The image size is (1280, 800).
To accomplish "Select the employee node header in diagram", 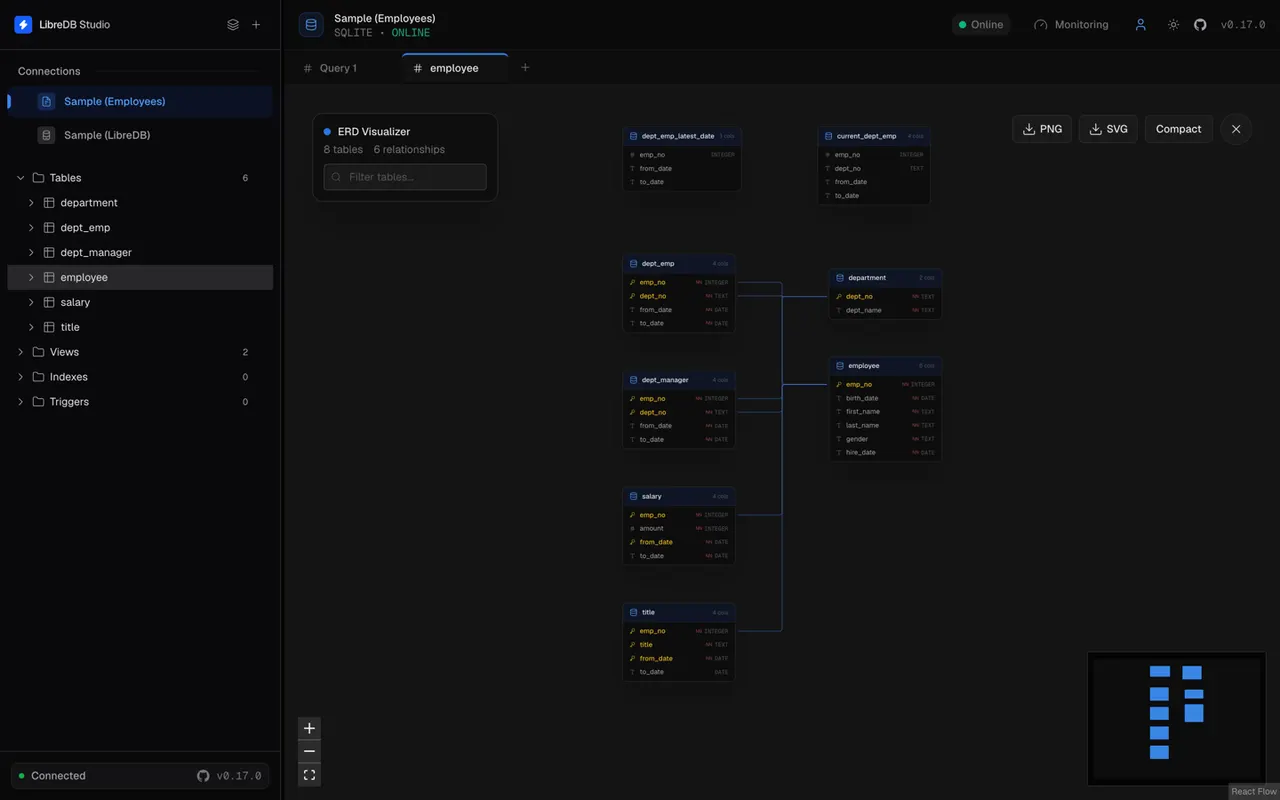I will tap(885, 366).
